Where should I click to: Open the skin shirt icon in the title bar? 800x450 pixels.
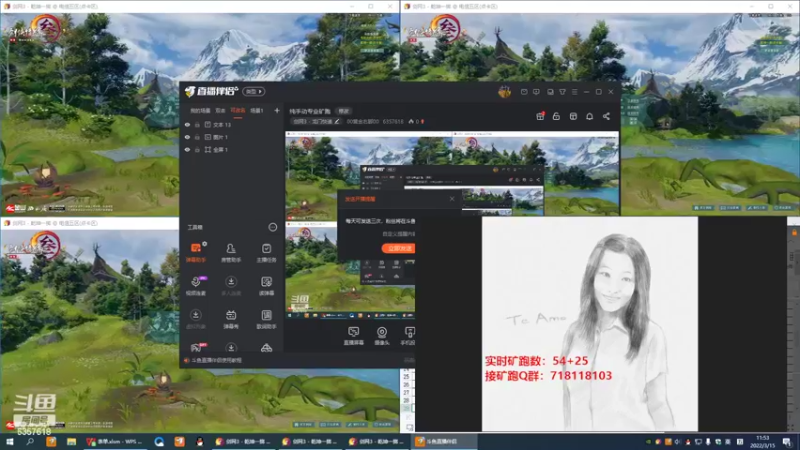click(562, 92)
